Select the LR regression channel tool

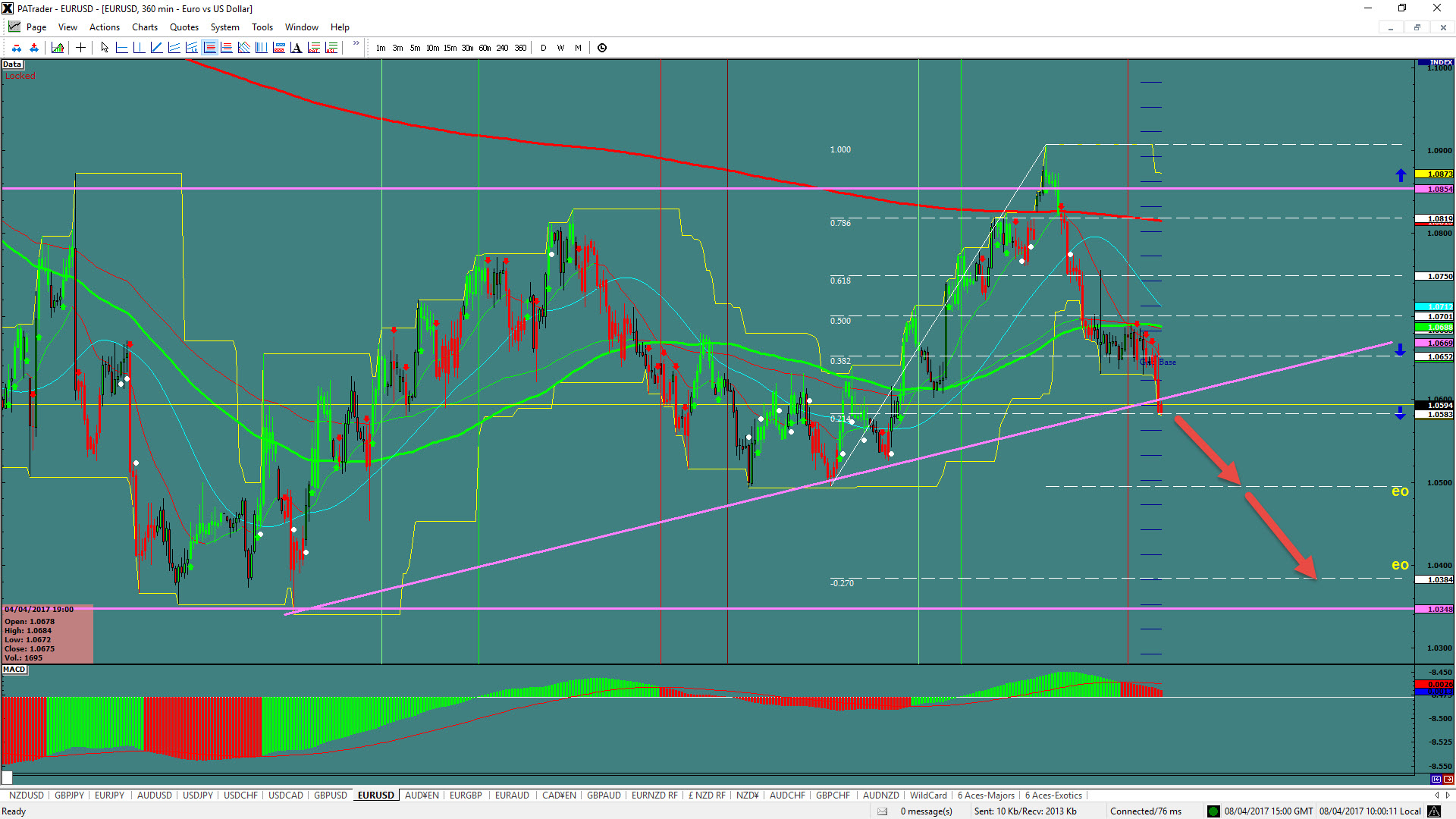[x=191, y=48]
